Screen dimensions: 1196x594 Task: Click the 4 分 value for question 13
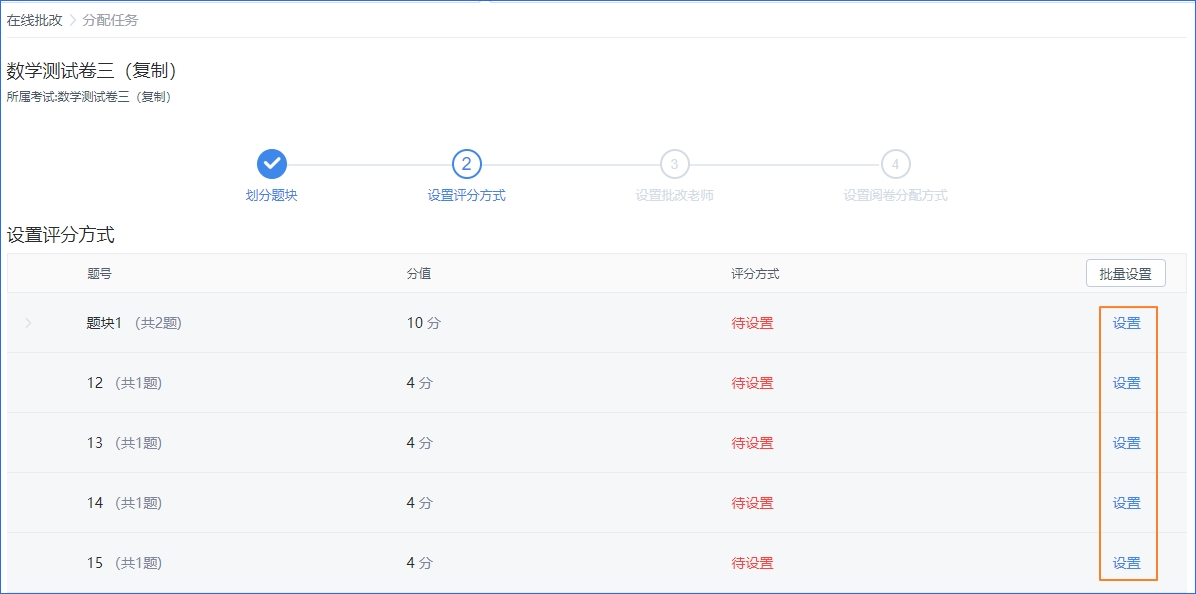(x=420, y=443)
